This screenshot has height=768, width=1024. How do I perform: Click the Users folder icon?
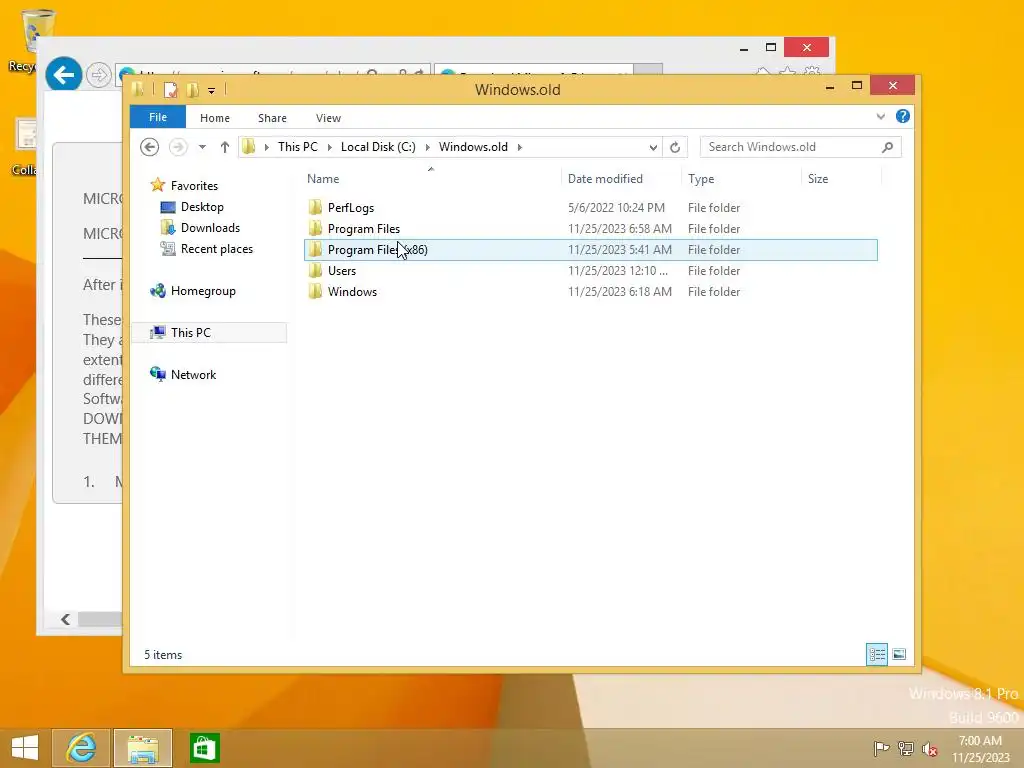[x=315, y=270]
